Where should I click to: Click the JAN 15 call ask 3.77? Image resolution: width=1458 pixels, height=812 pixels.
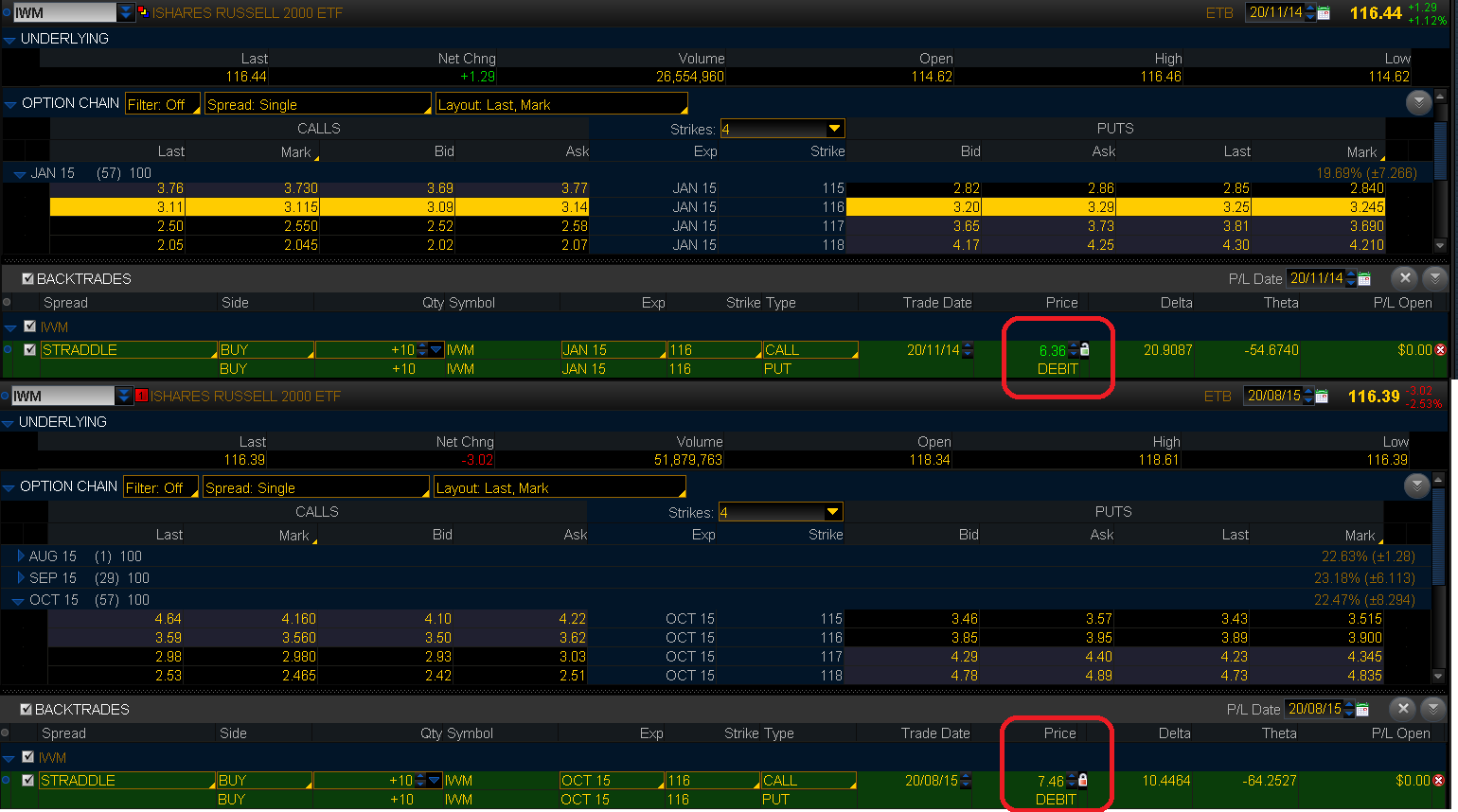(575, 188)
